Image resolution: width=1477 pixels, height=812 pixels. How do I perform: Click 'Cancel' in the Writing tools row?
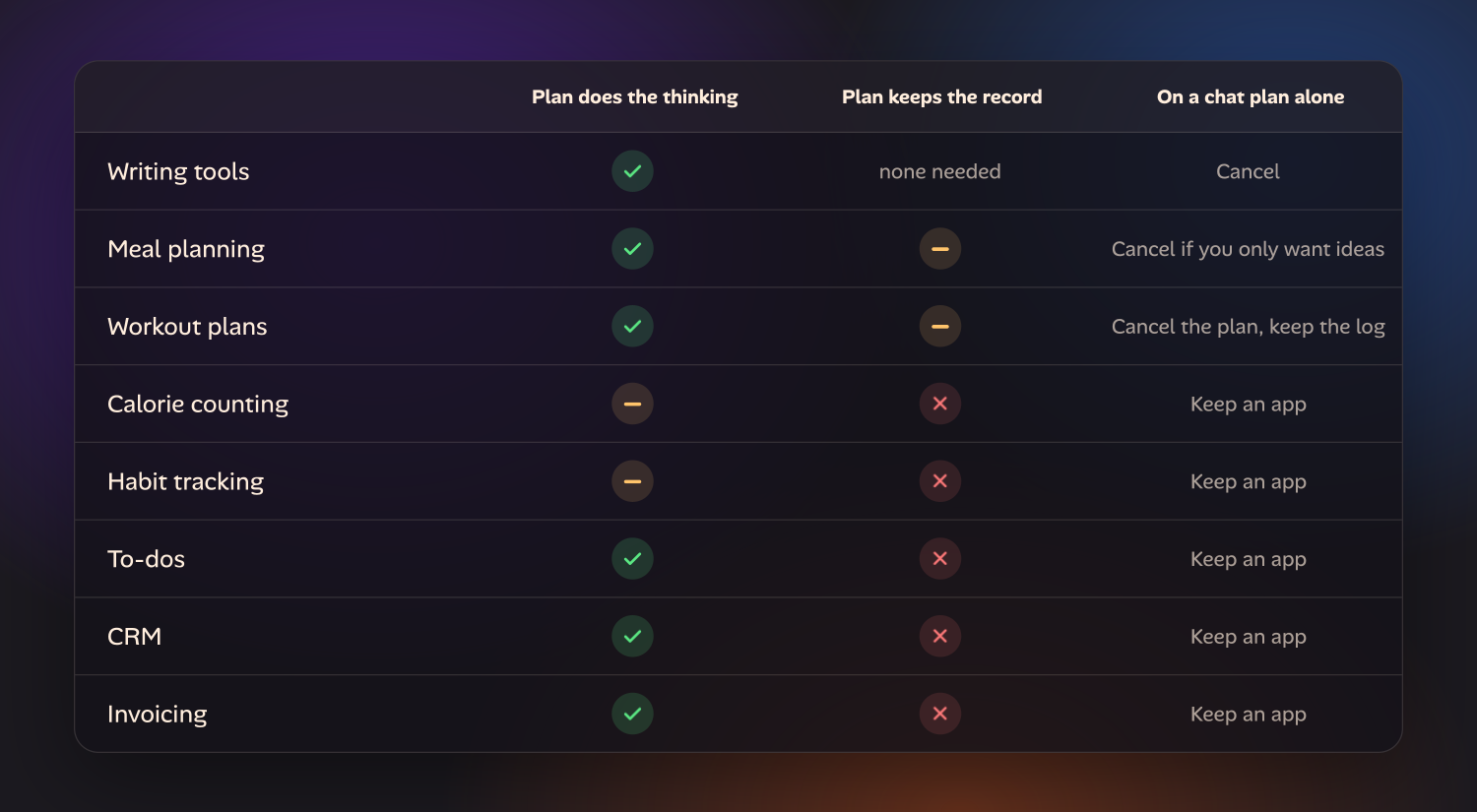[x=1248, y=171]
